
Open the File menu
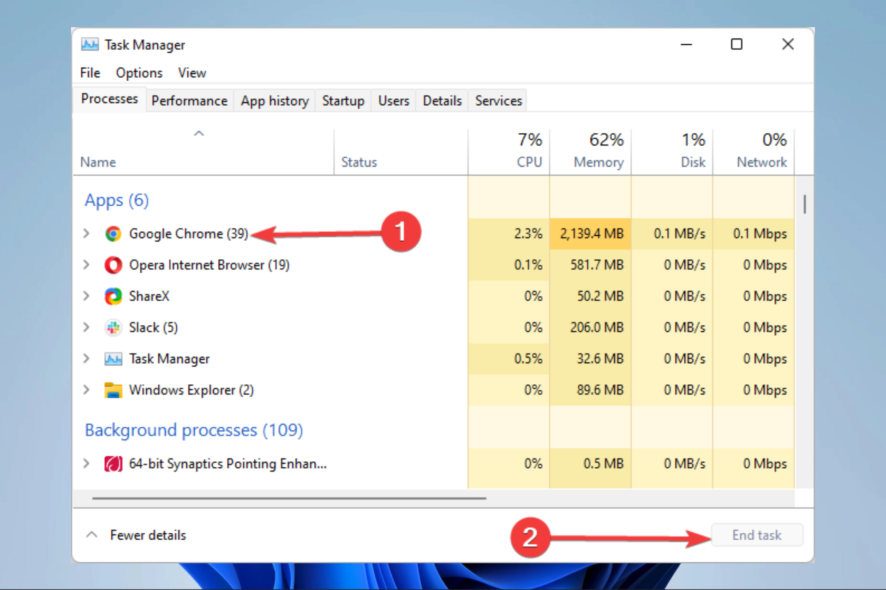tap(90, 73)
